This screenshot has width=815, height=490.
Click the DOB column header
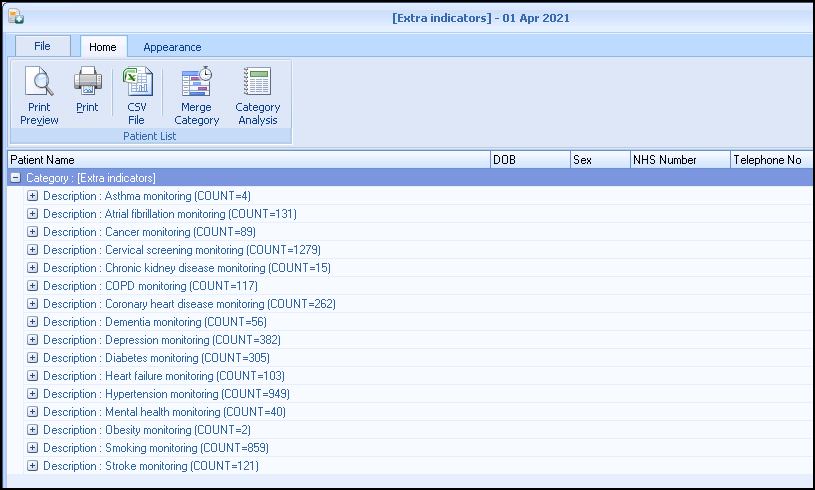[x=528, y=160]
